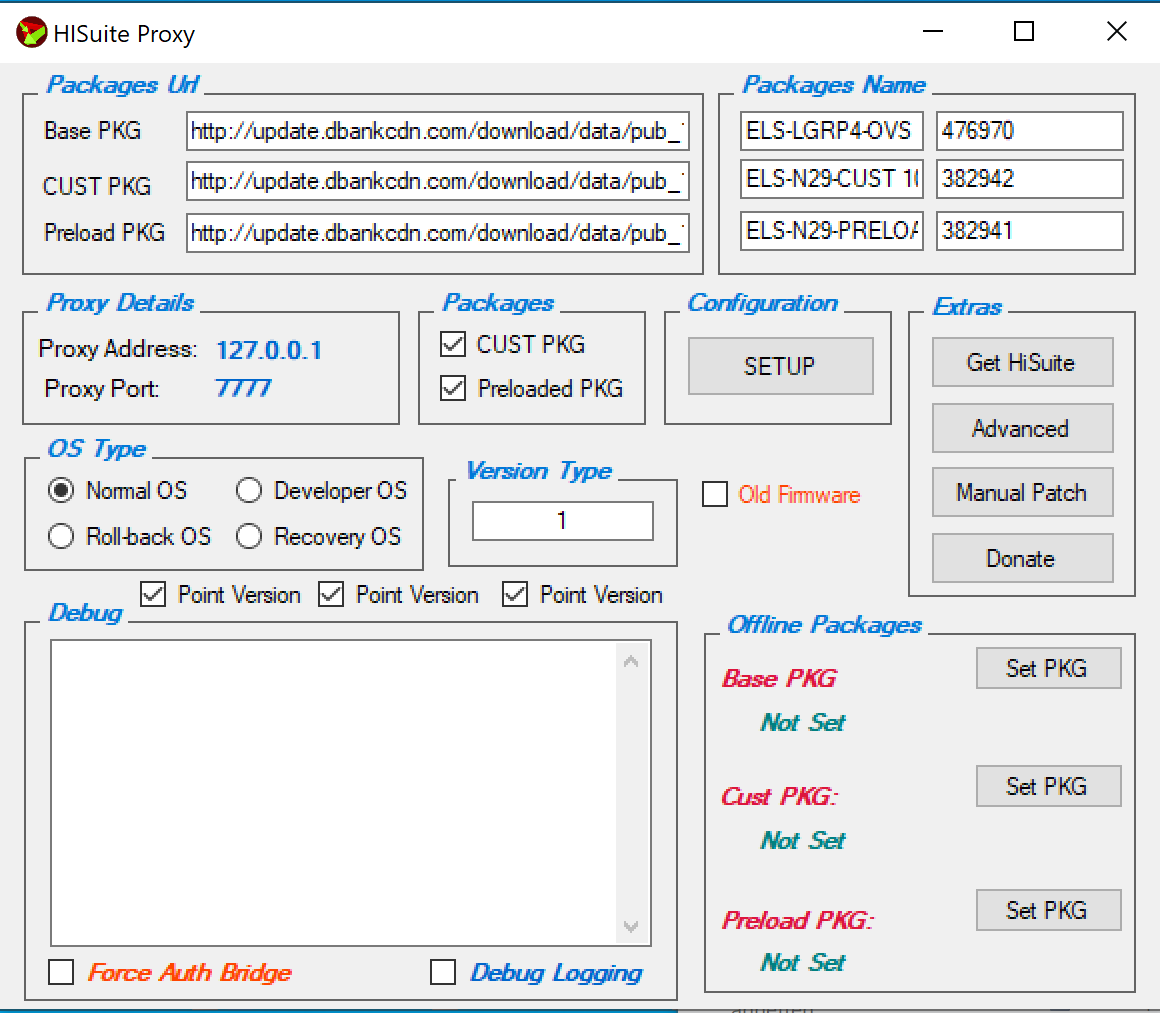Minimize the HiSuite Proxy window

(933, 32)
